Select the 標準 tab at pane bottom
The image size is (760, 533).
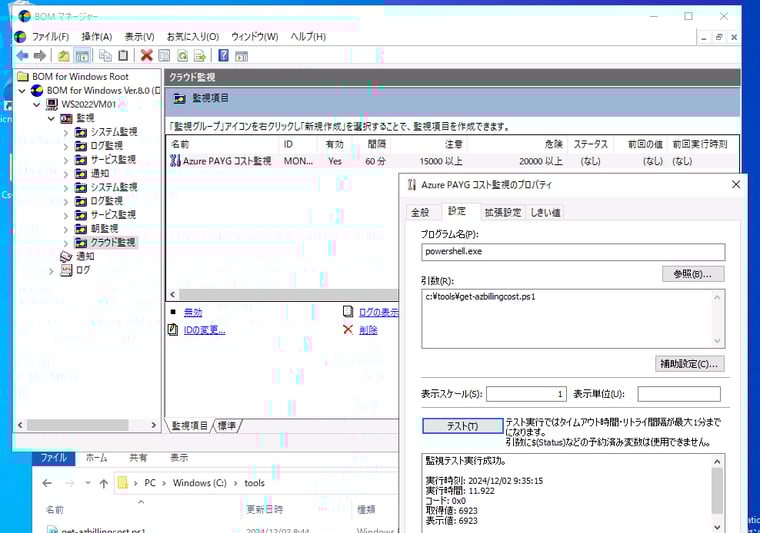[227, 425]
